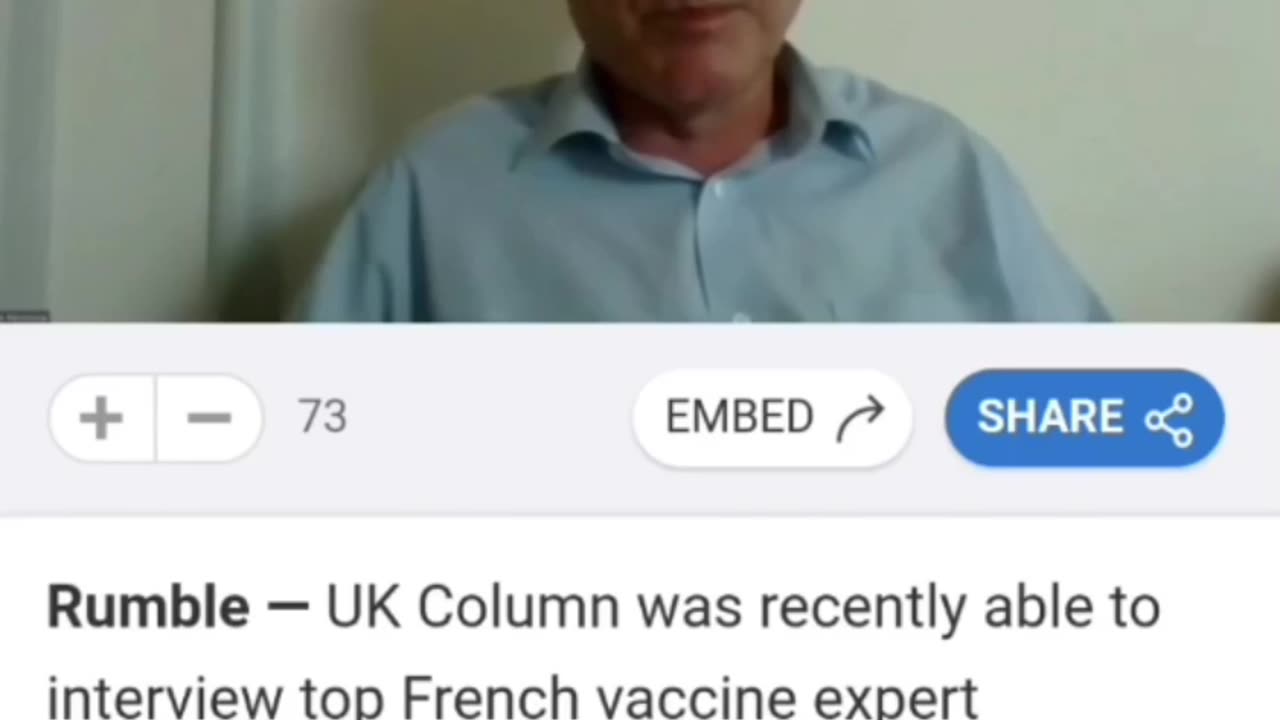Click the curved arrow icon beside EMBED

pos(860,419)
